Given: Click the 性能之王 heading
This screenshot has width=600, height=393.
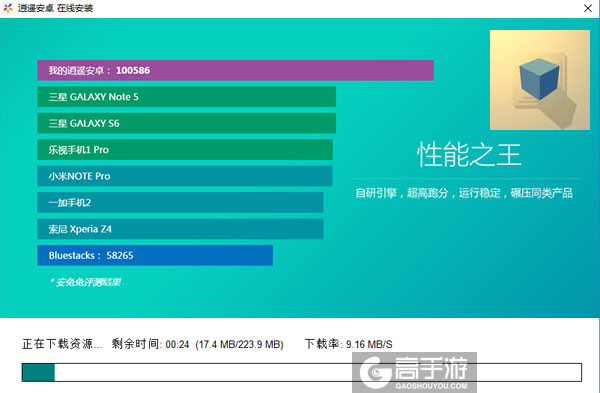Looking at the screenshot, I should 469,154.
